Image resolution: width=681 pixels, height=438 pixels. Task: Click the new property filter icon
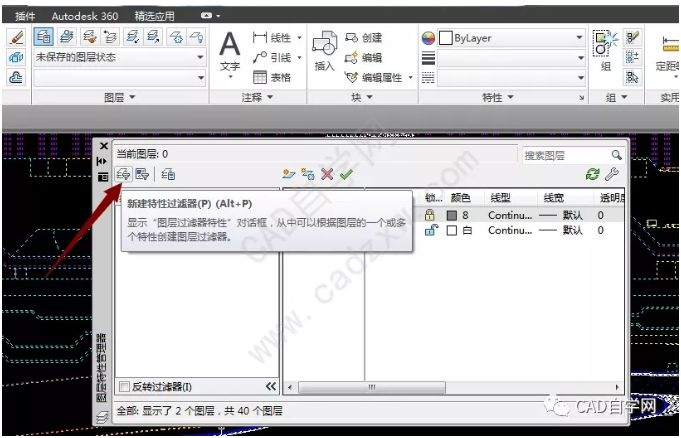pos(123,175)
